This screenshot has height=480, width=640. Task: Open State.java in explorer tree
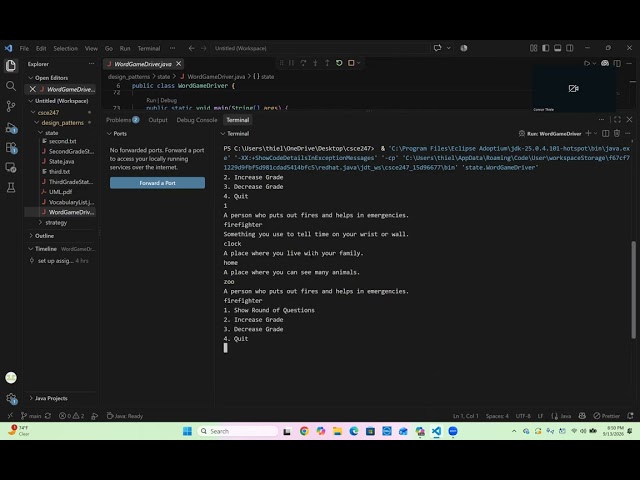pyautogui.click(x=61, y=161)
